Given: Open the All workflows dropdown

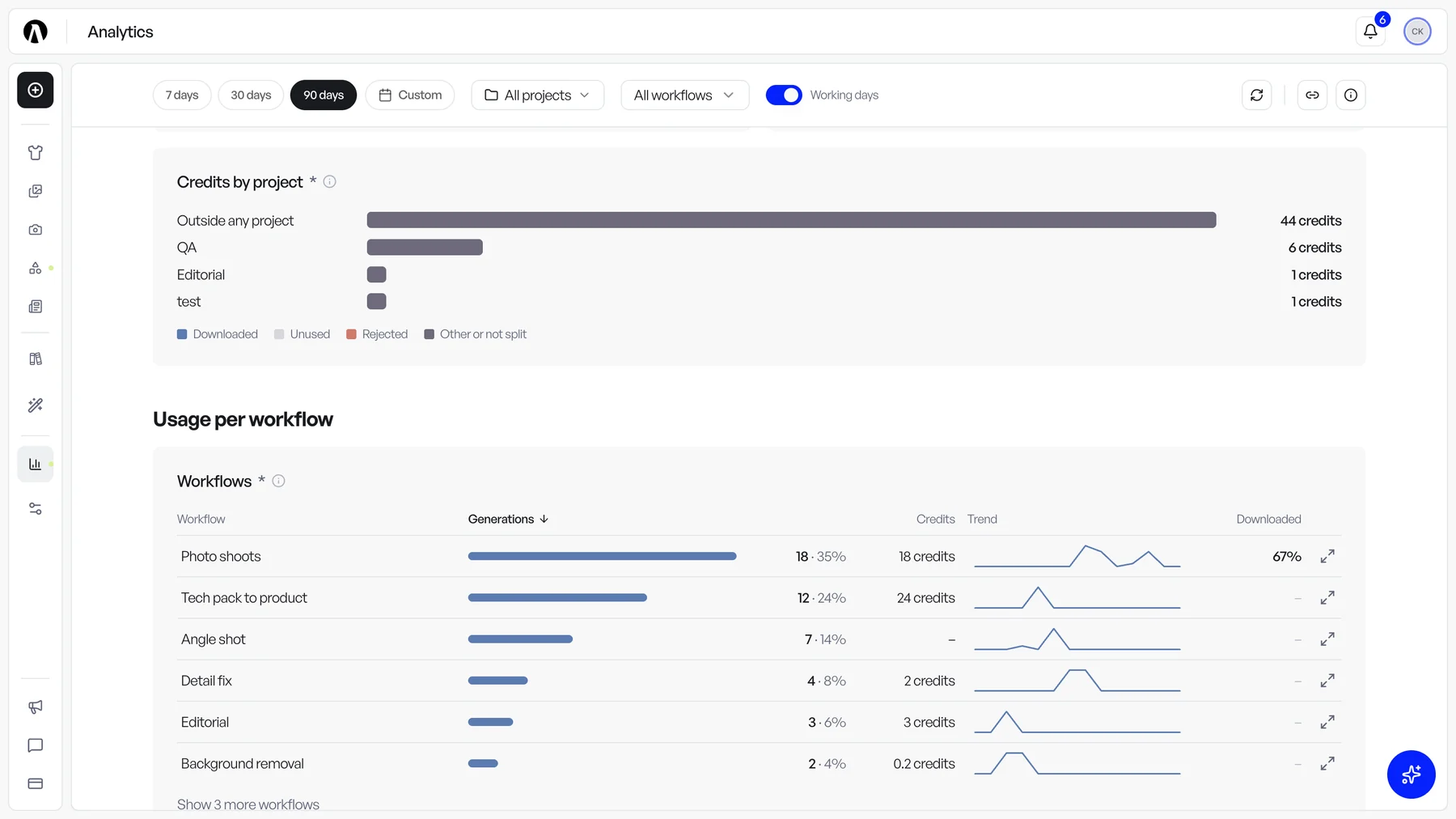Looking at the screenshot, I should 684,95.
